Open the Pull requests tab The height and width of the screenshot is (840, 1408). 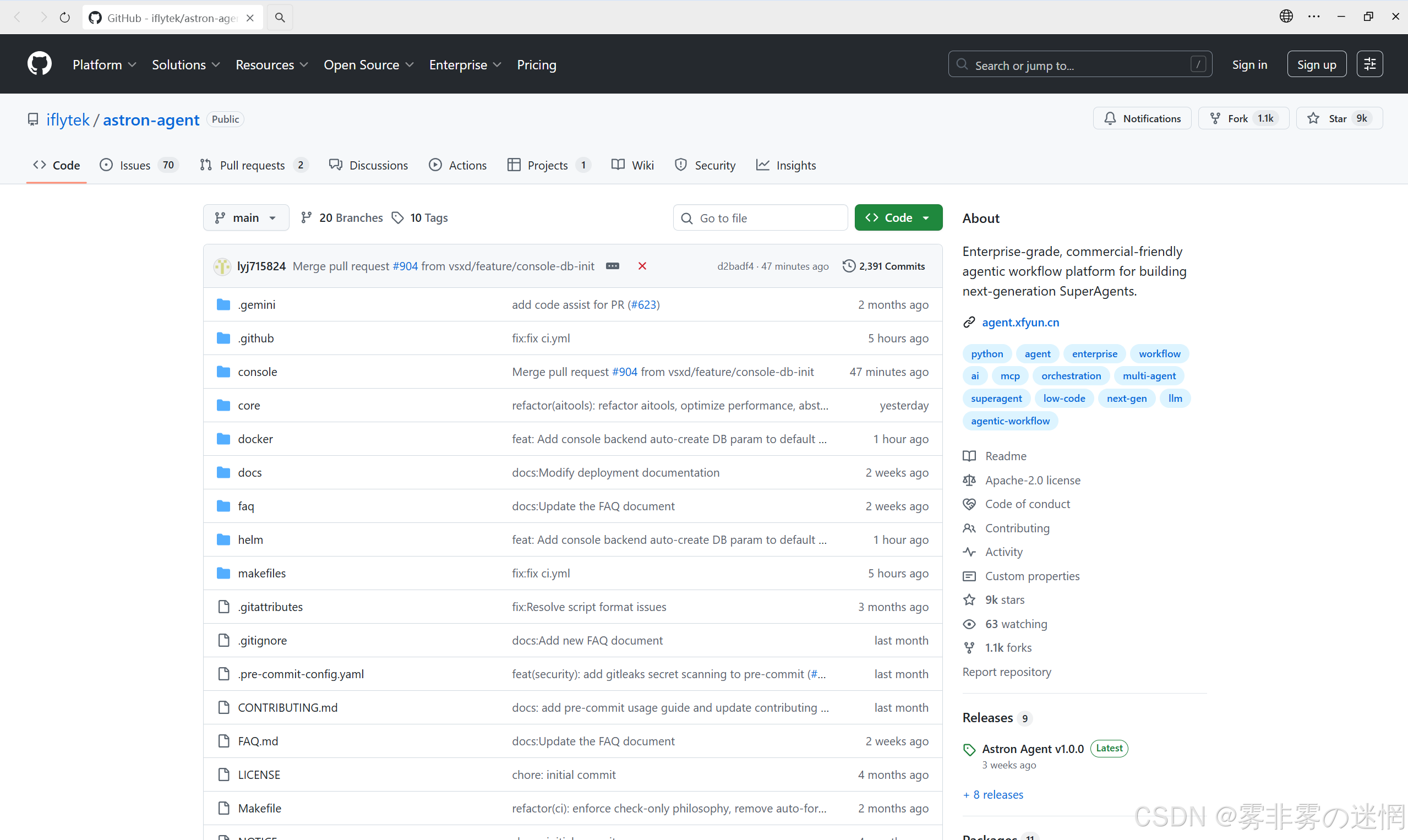click(253, 165)
